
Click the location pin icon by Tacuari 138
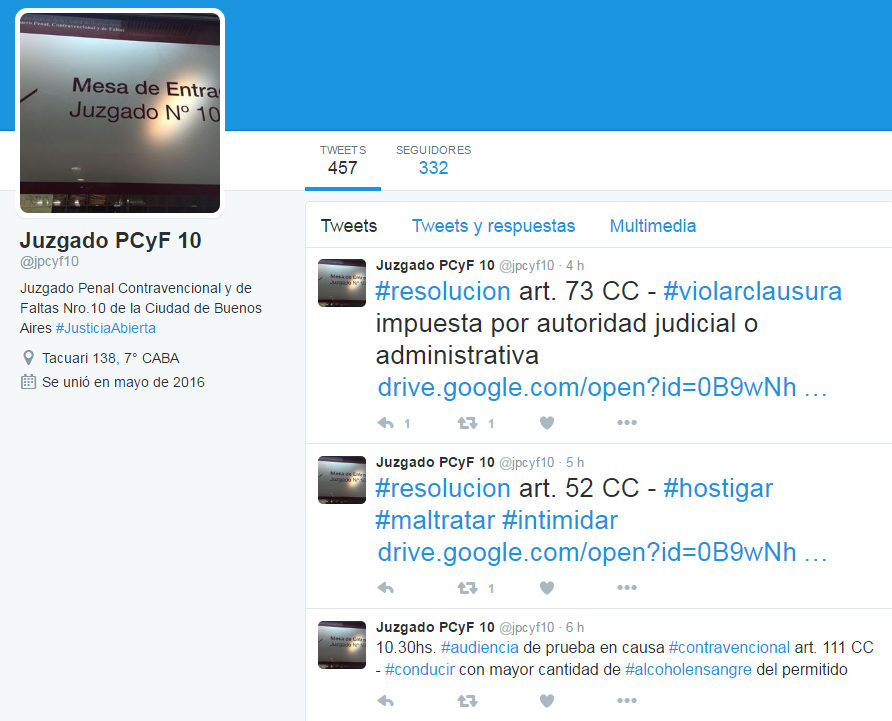point(28,358)
